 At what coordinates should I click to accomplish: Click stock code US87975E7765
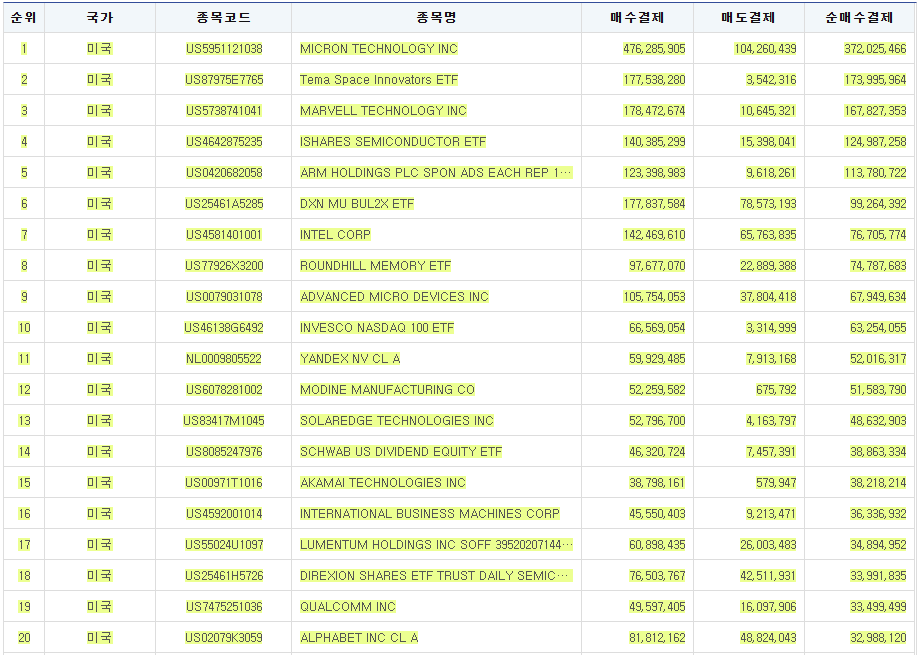224,80
